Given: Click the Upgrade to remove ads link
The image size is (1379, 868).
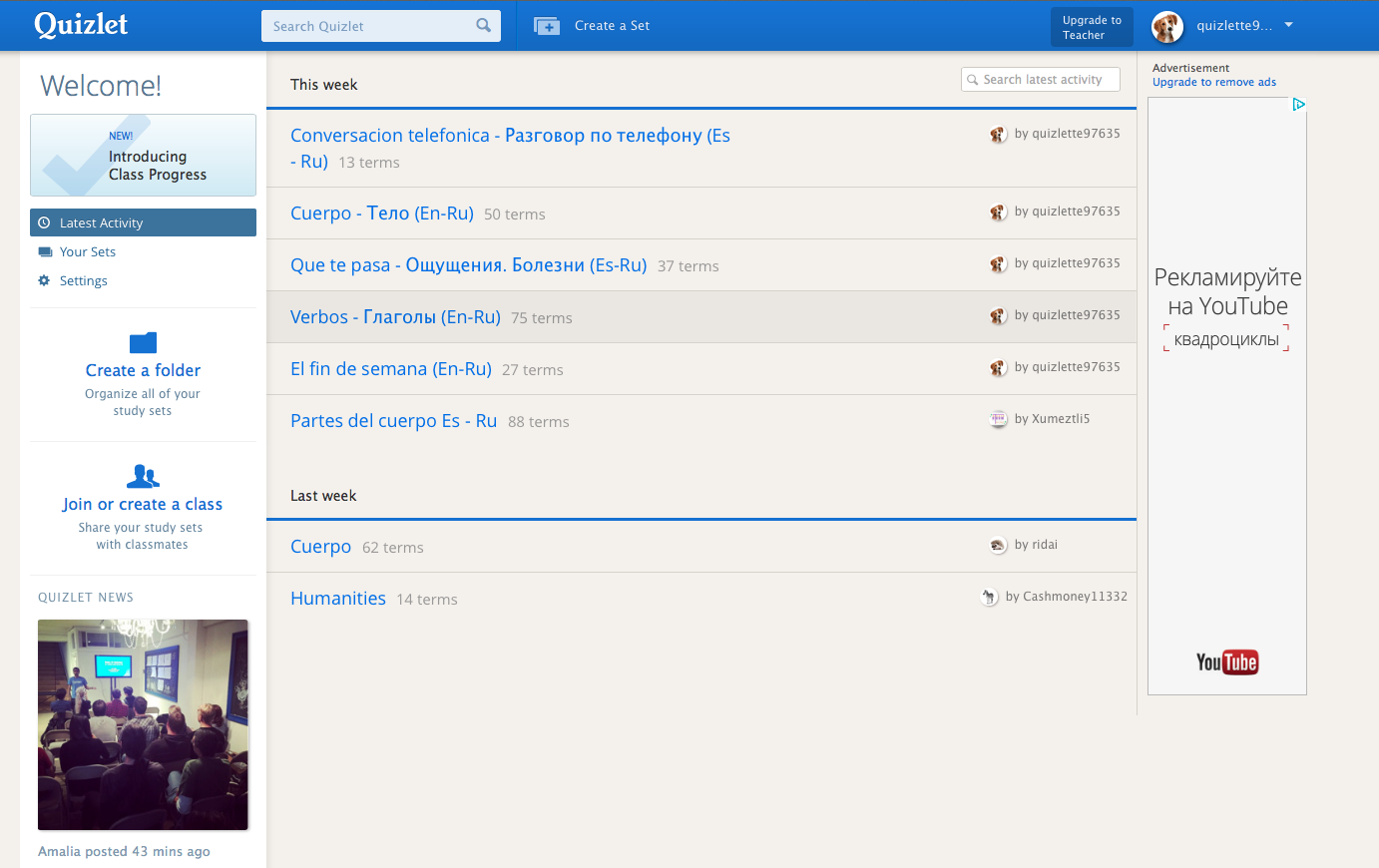Looking at the screenshot, I should coord(1214,82).
